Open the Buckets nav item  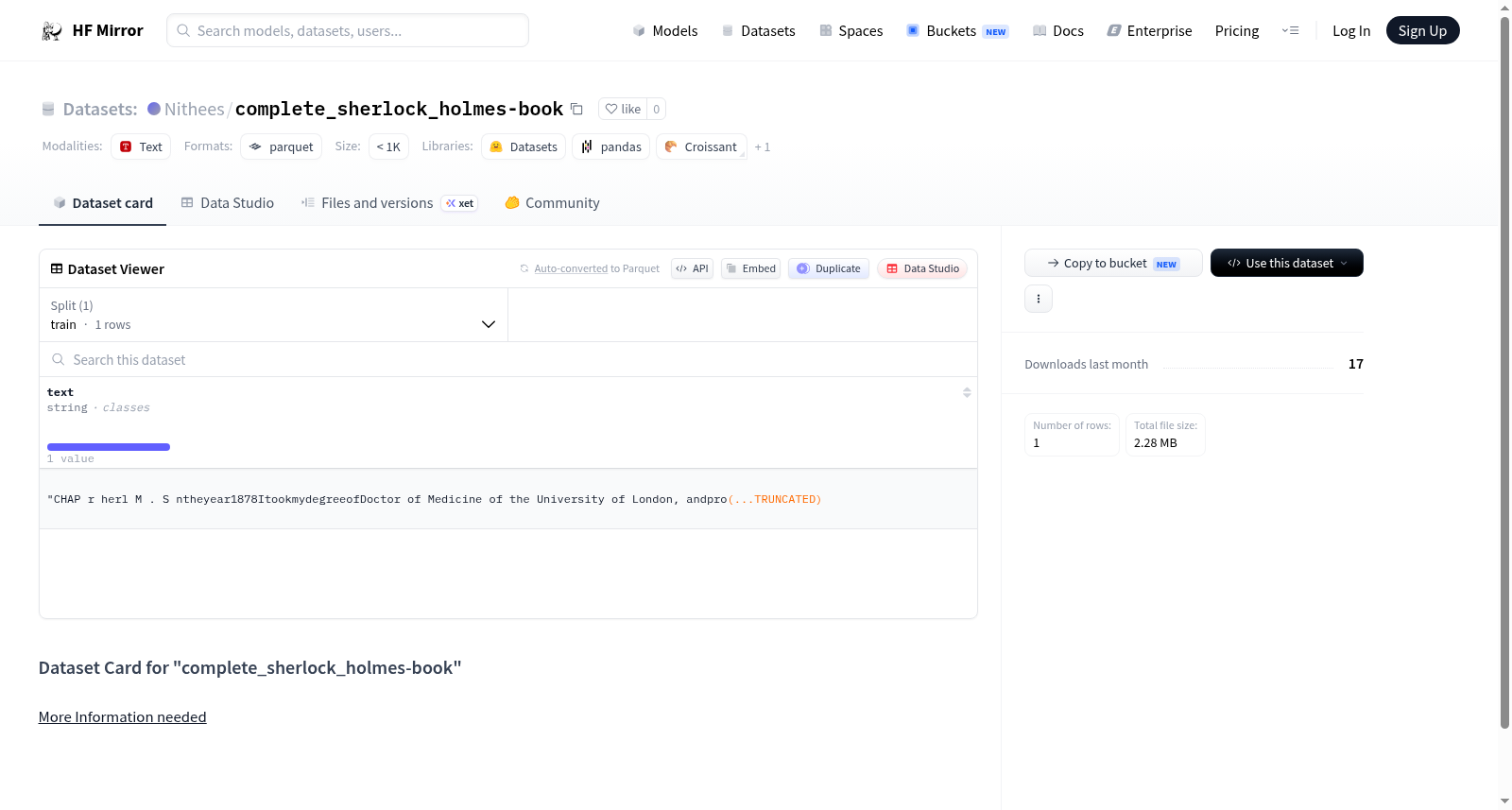[957, 31]
